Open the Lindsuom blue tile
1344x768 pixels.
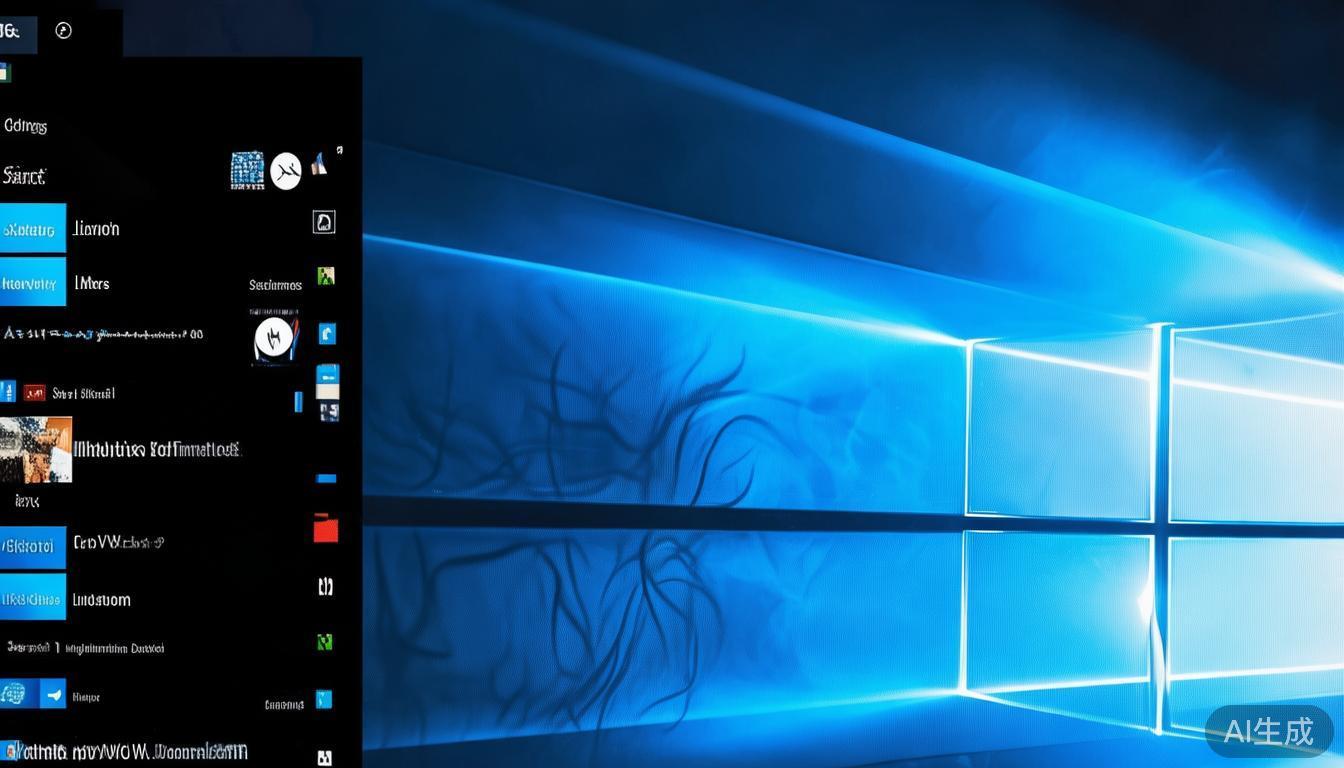pos(33,599)
